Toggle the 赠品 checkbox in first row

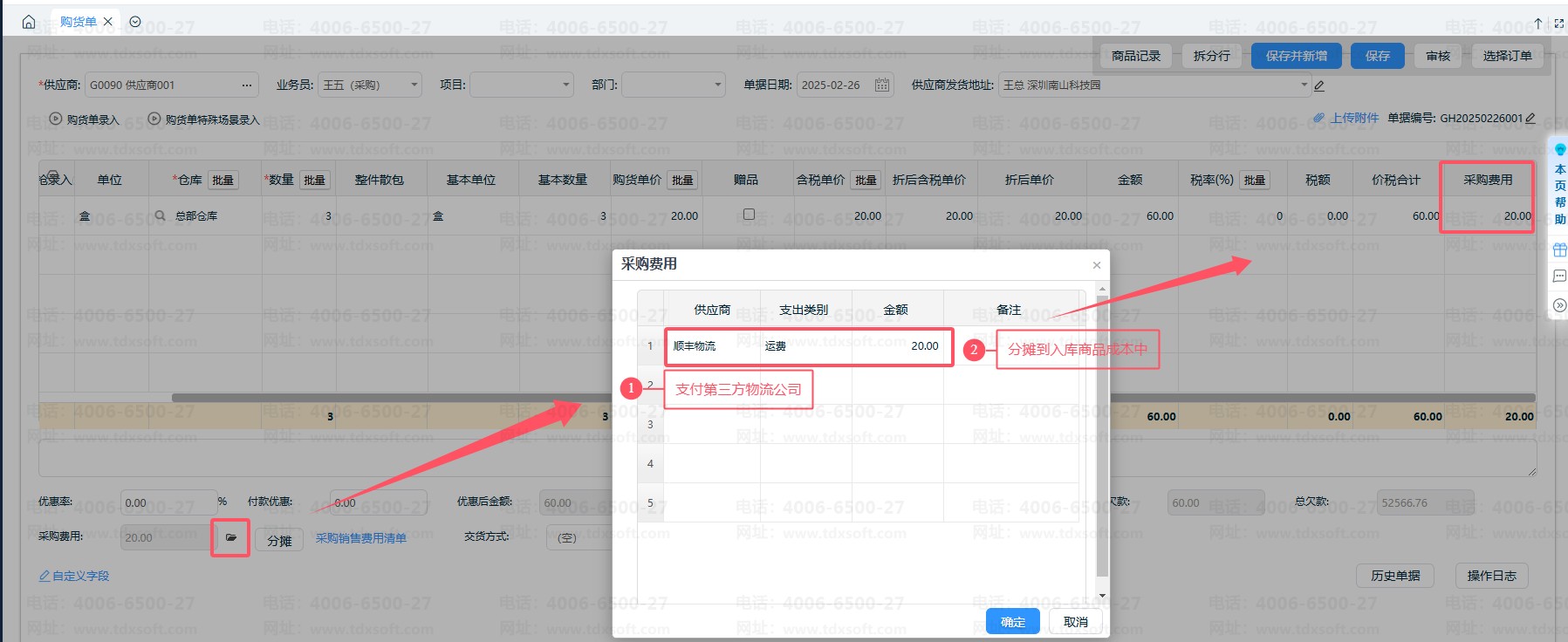coord(749,215)
